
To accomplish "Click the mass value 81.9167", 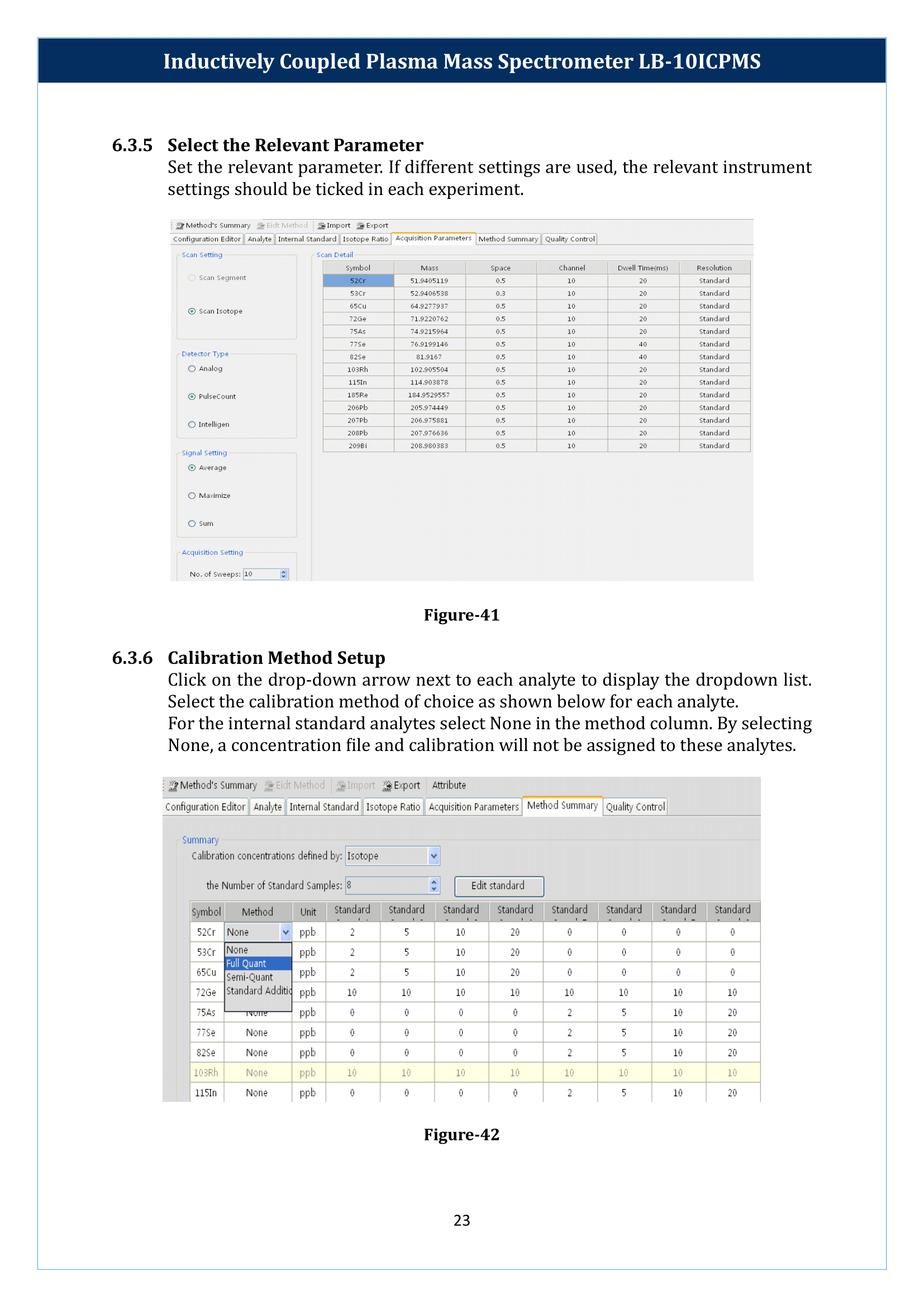I will point(430,357).
